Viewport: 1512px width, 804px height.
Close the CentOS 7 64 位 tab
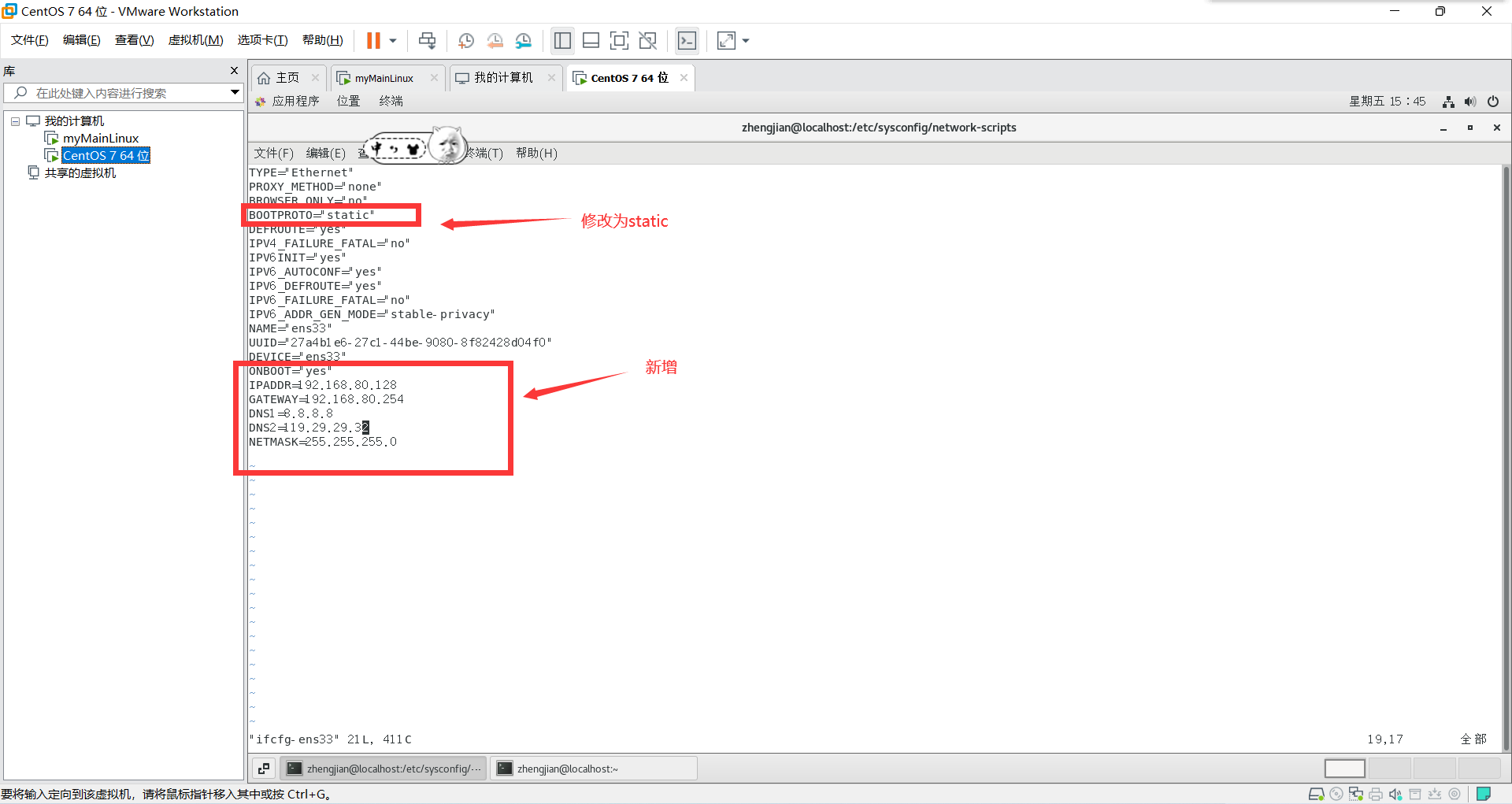[x=684, y=77]
